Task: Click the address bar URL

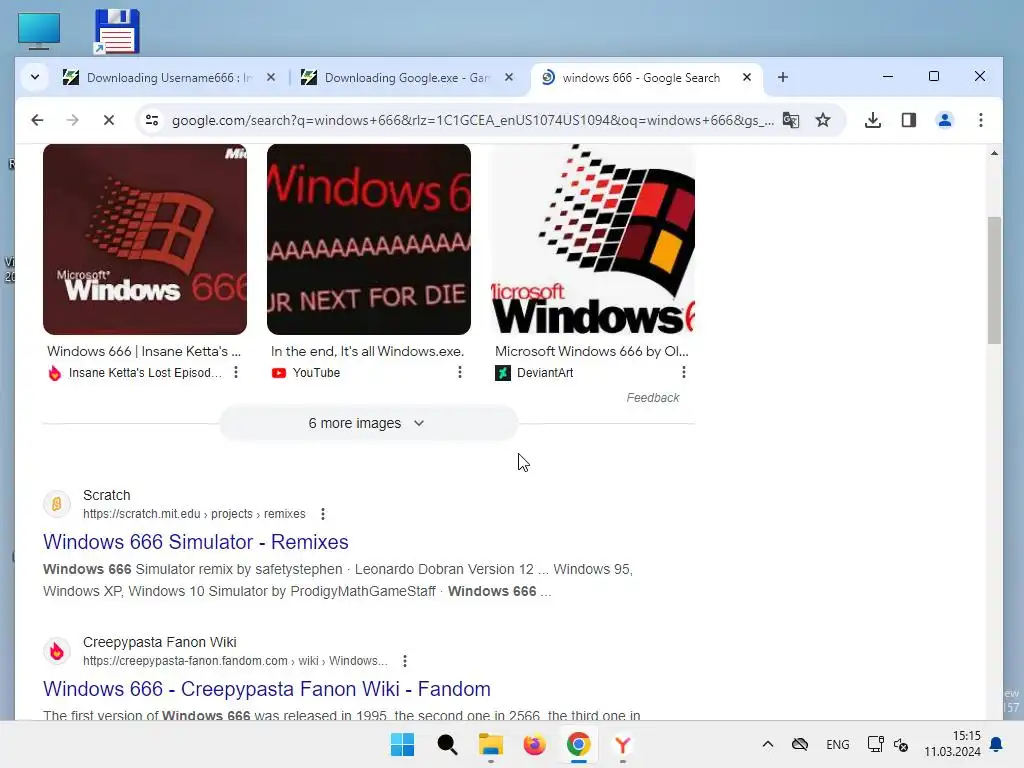Action: pos(472,120)
